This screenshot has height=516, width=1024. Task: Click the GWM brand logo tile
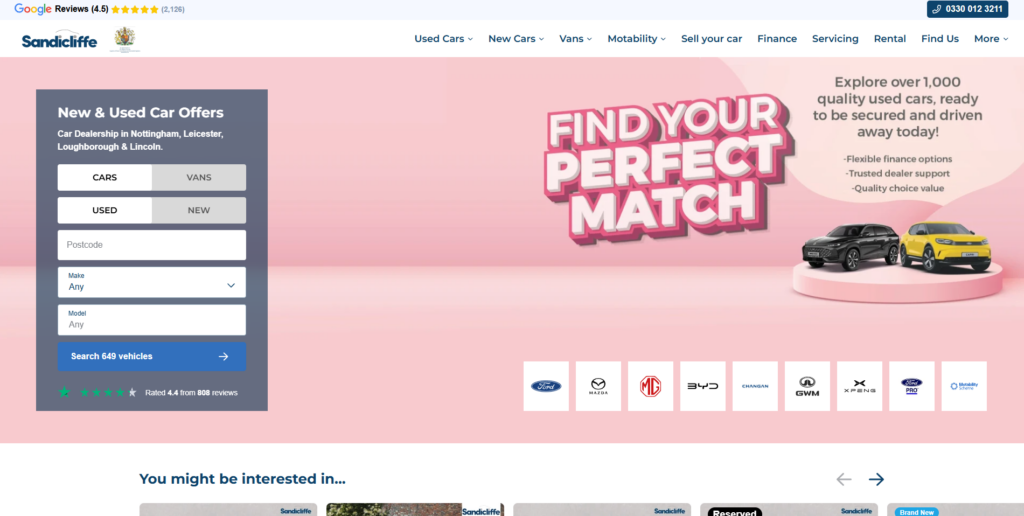point(807,386)
